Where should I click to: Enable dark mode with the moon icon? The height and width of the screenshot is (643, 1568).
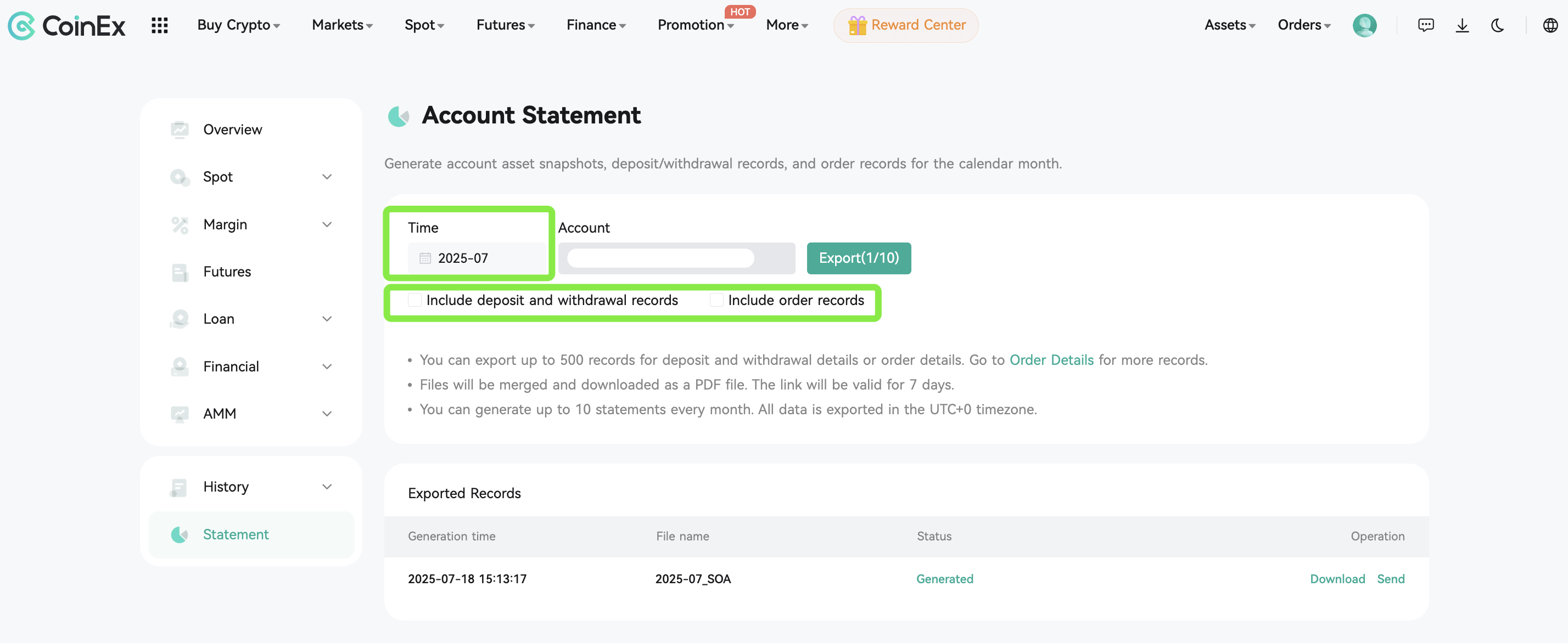(1497, 25)
